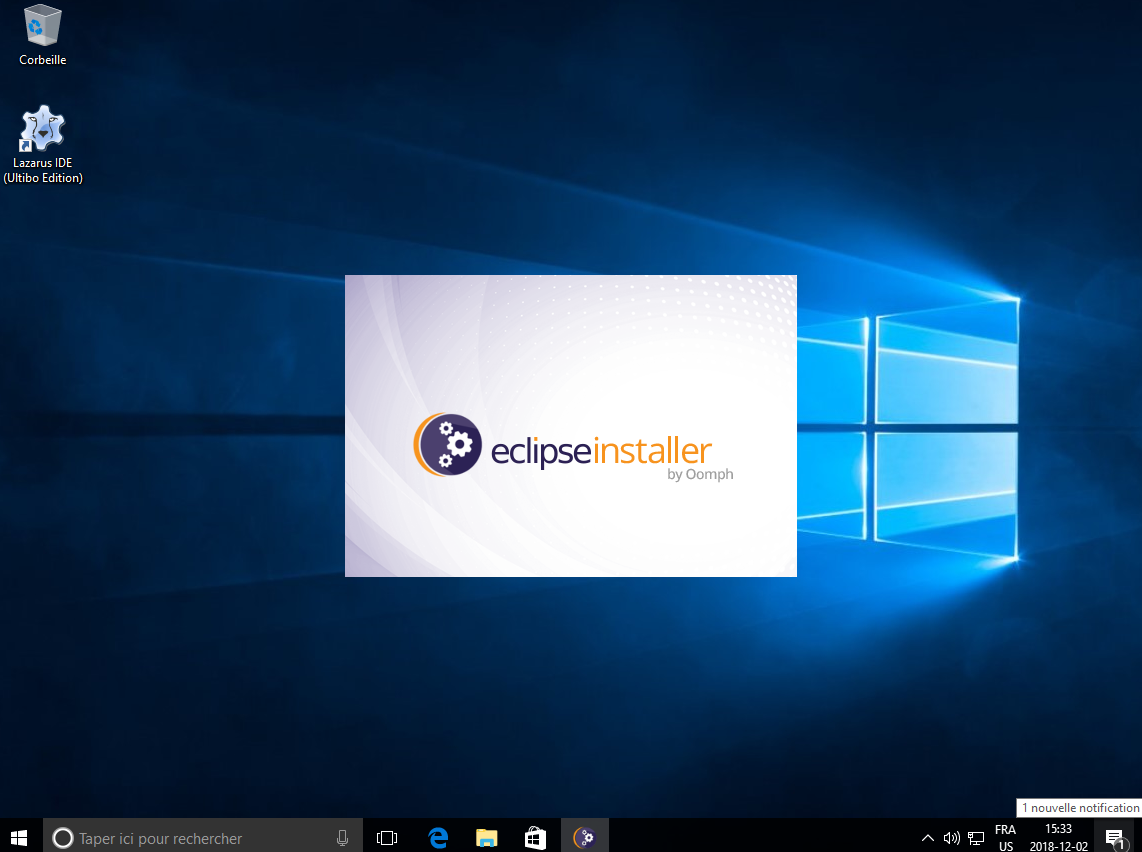This screenshot has width=1142, height=852.
Task: Open the FRA US language switcher
Action: pyautogui.click(x=1005, y=838)
